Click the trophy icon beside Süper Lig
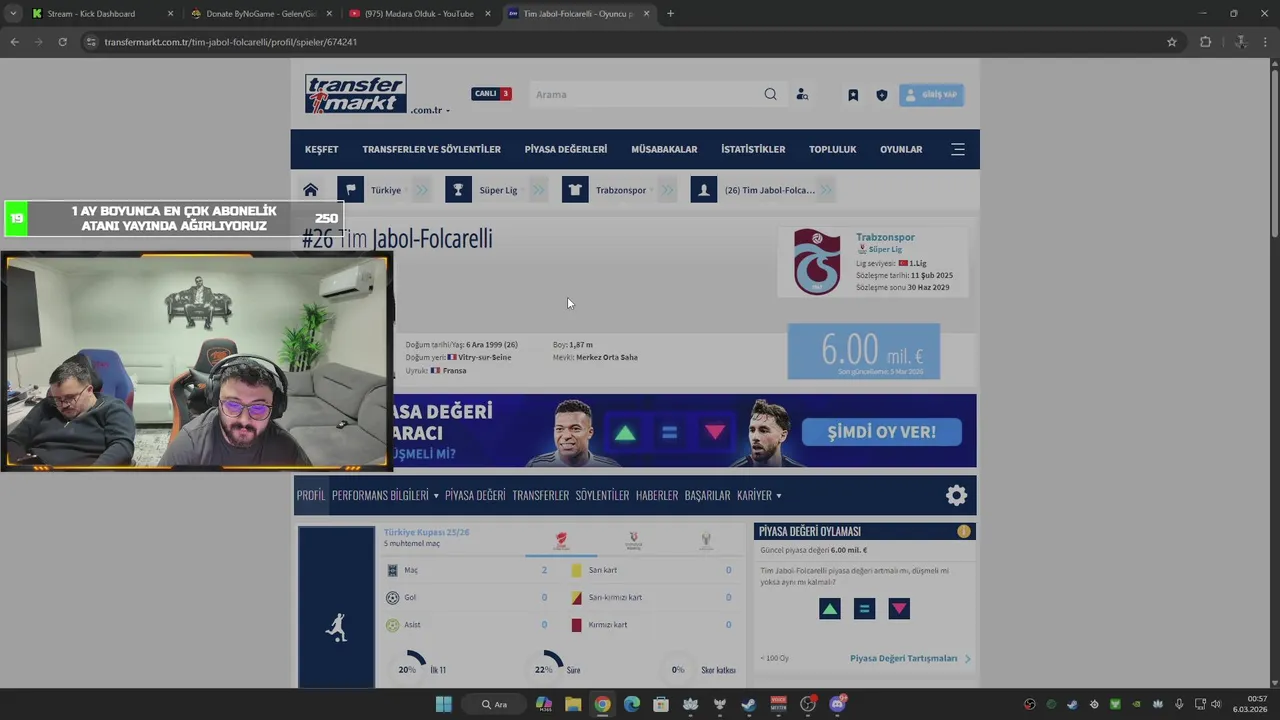1280x720 pixels. [458, 190]
